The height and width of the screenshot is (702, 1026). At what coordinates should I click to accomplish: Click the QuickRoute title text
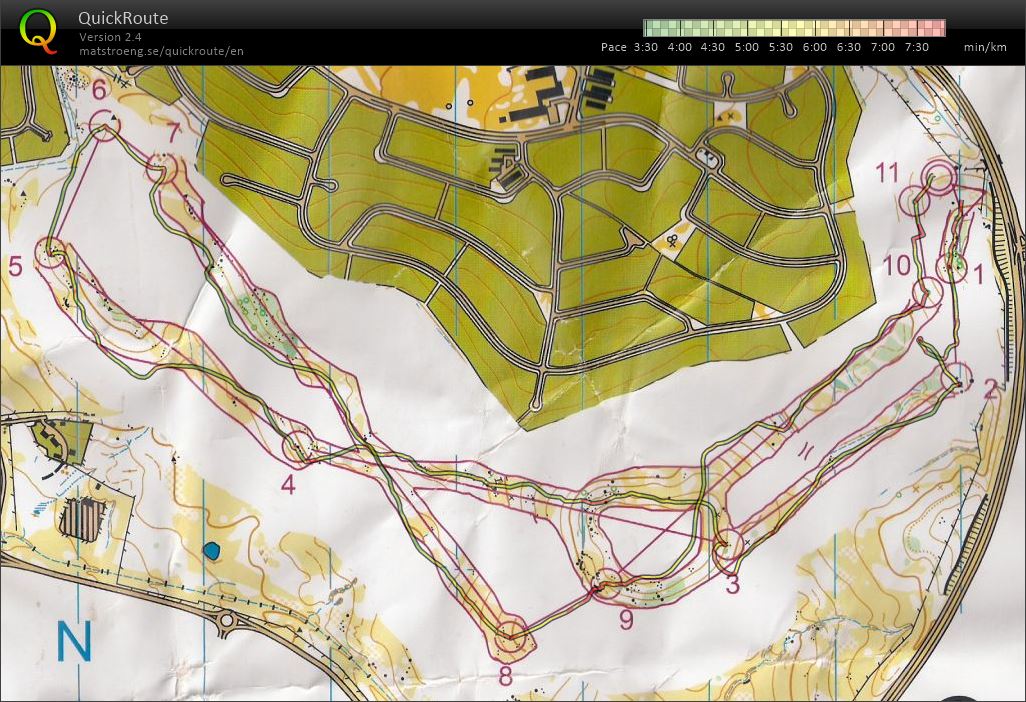[x=123, y=18]
